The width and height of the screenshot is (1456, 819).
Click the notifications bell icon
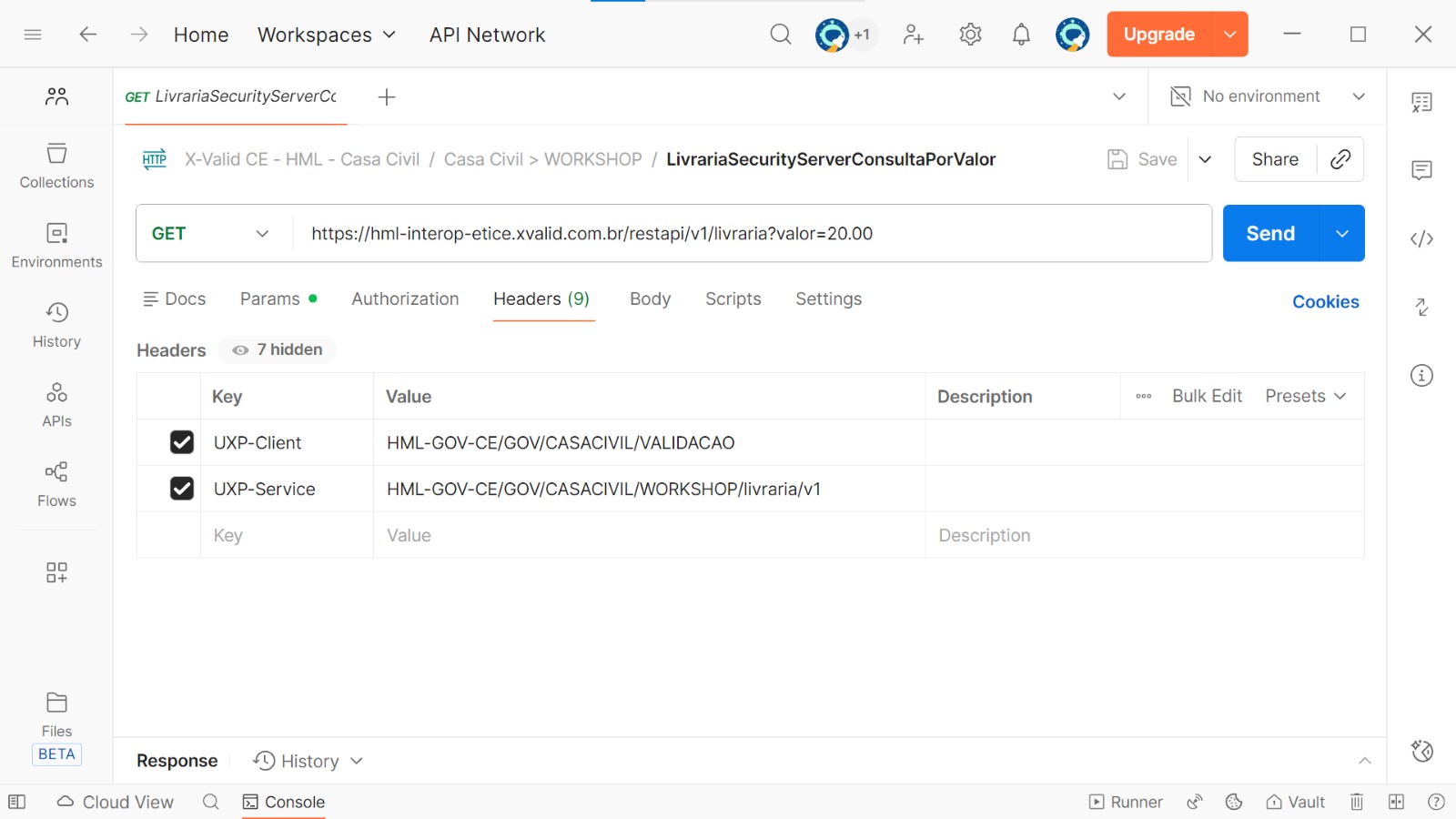[x=1021, y=35]
